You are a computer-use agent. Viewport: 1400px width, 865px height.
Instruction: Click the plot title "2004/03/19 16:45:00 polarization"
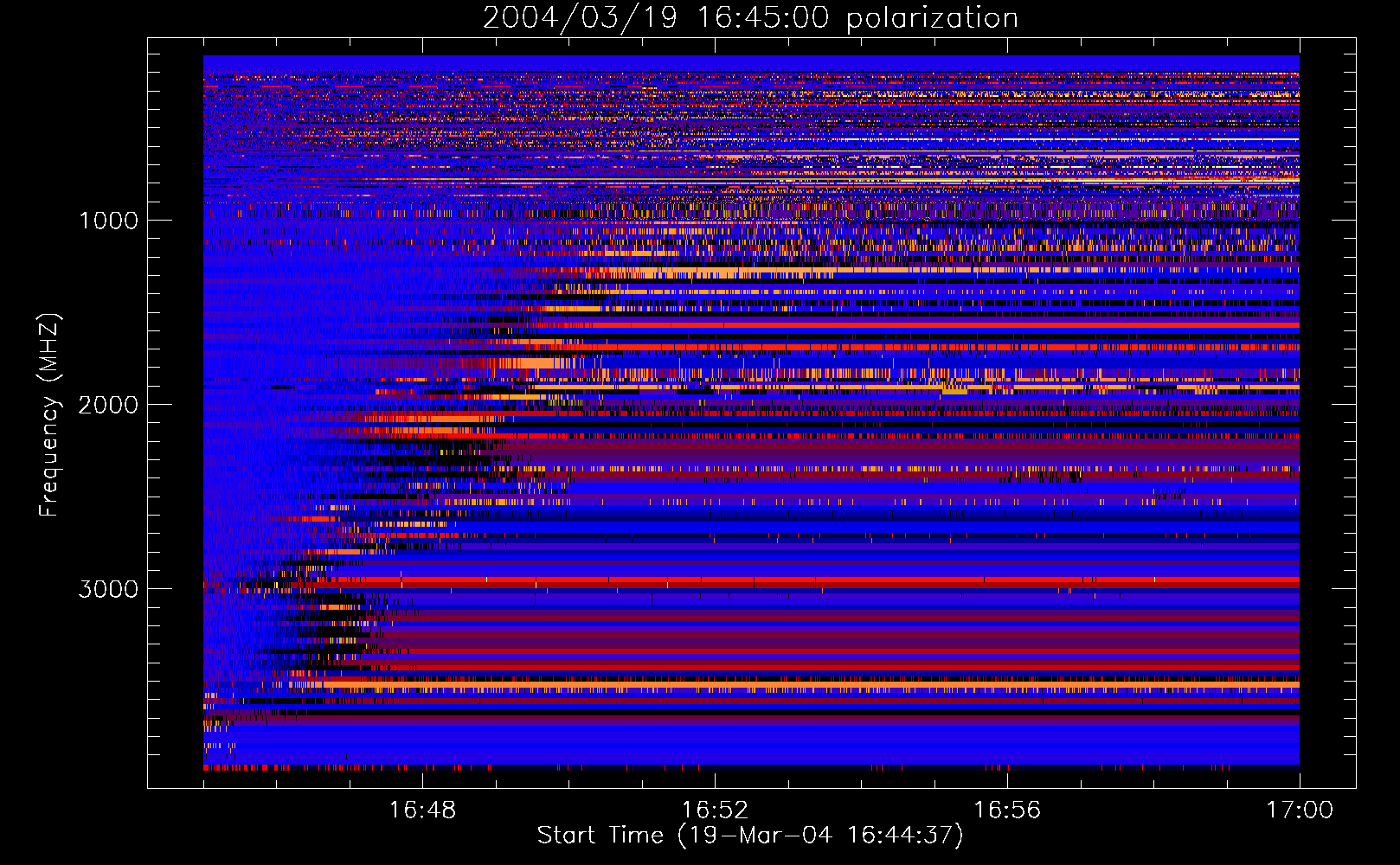point(750,18)
